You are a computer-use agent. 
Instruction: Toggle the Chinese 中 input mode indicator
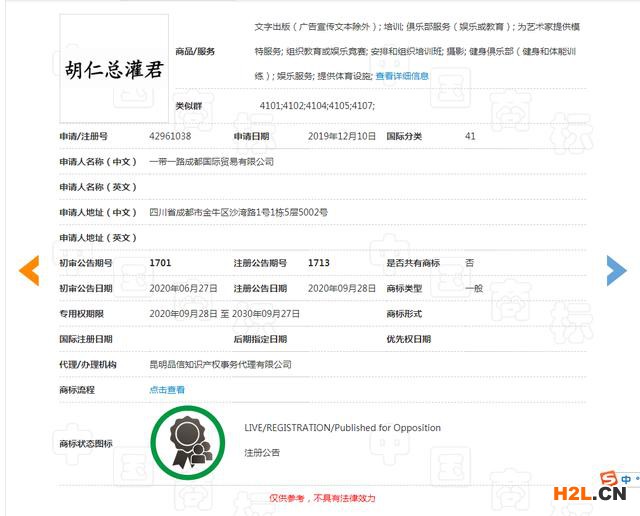click(x=624, y=479)
